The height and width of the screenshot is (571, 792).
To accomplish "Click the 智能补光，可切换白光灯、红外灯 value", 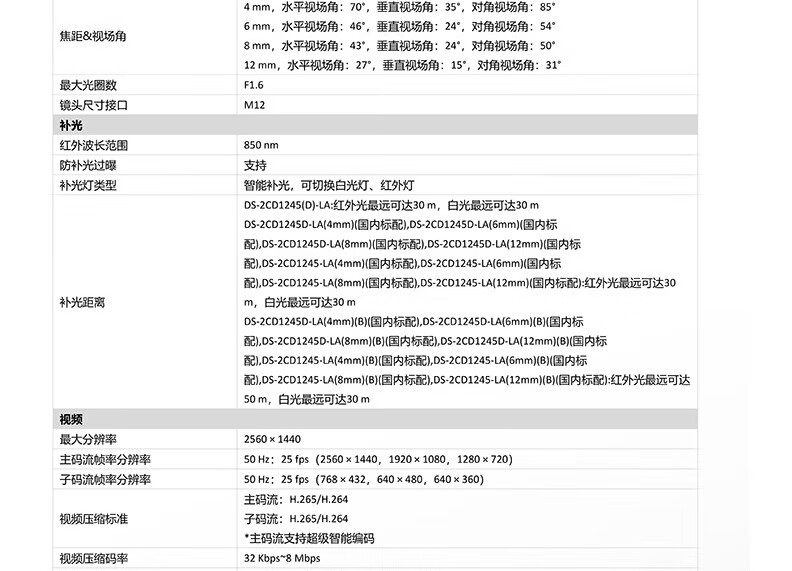I will point(329,185).
